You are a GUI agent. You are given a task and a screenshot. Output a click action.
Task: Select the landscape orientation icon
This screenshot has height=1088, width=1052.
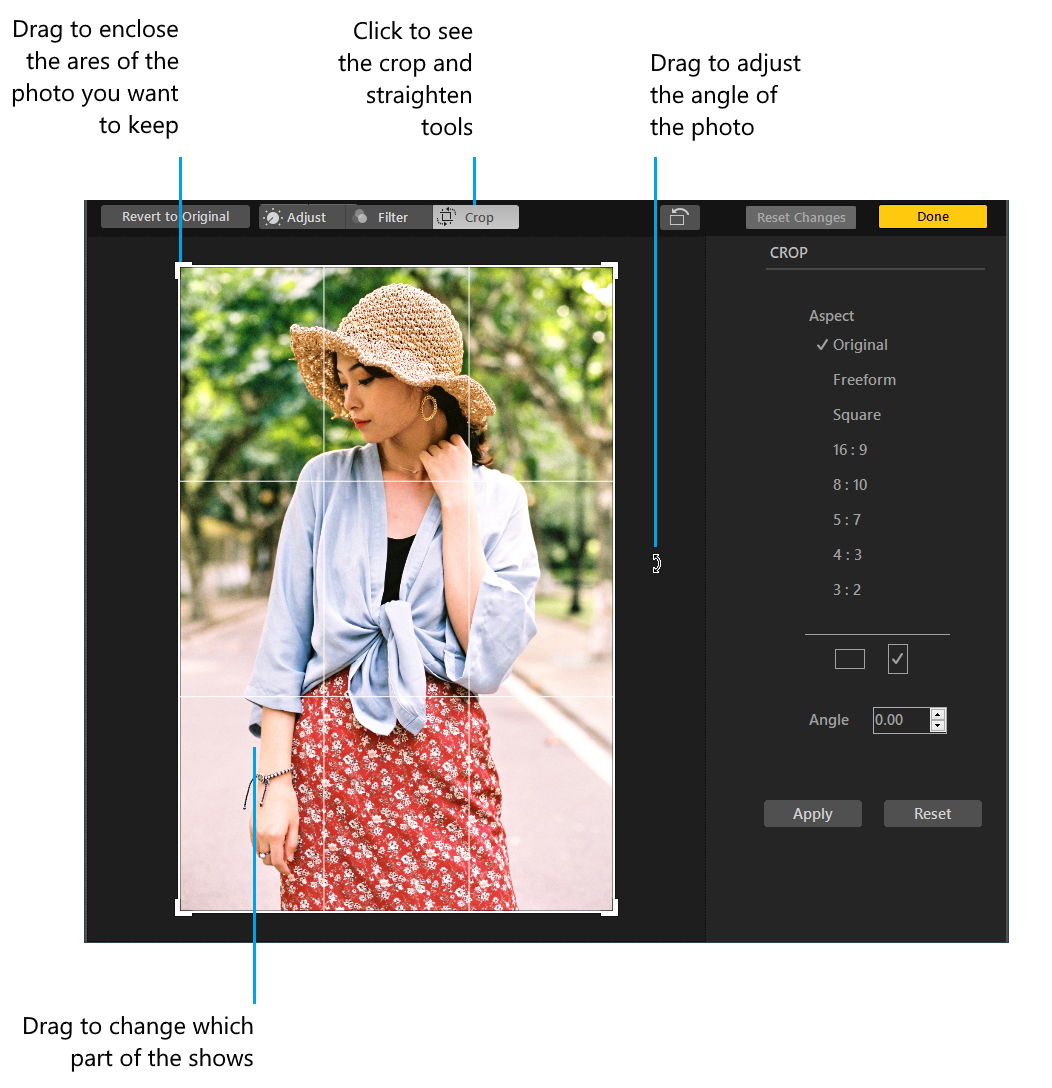pyautogui.click(x=849, y=659)
